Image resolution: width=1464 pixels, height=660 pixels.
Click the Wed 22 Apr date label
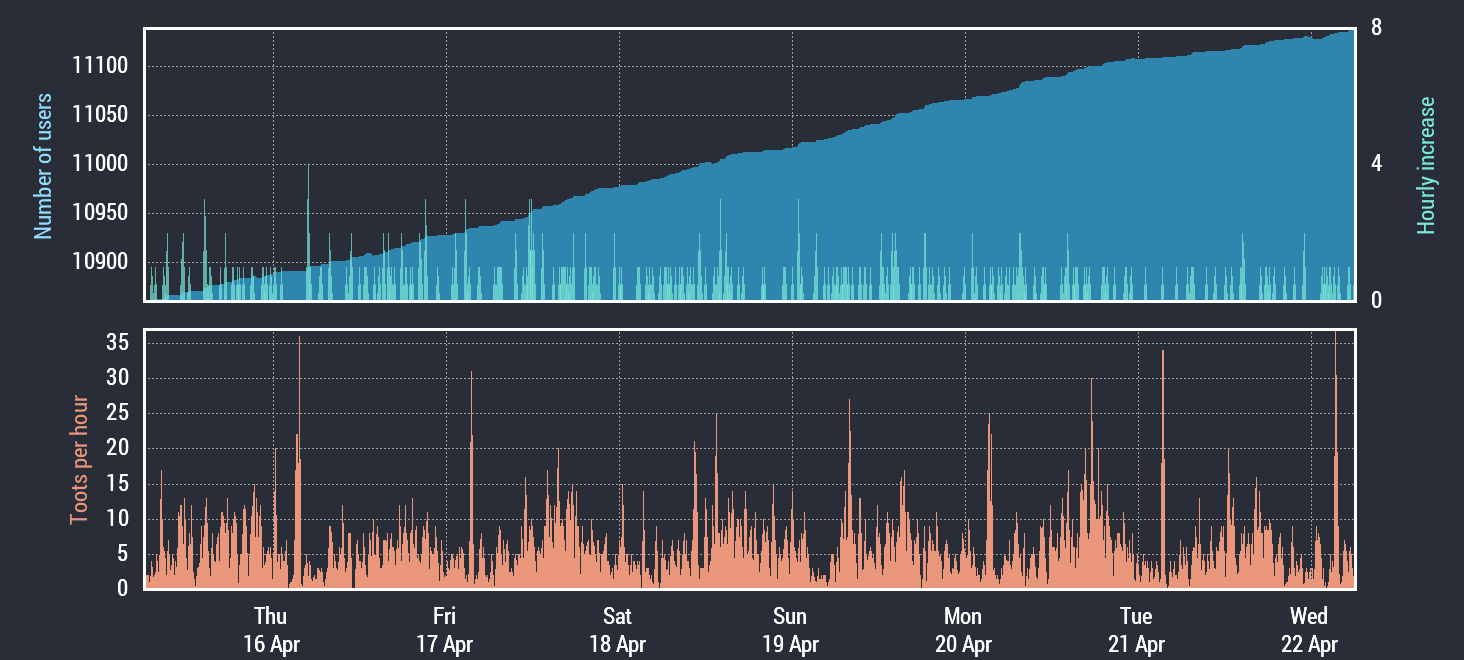pyautogui.click(x=1309, y=630)
